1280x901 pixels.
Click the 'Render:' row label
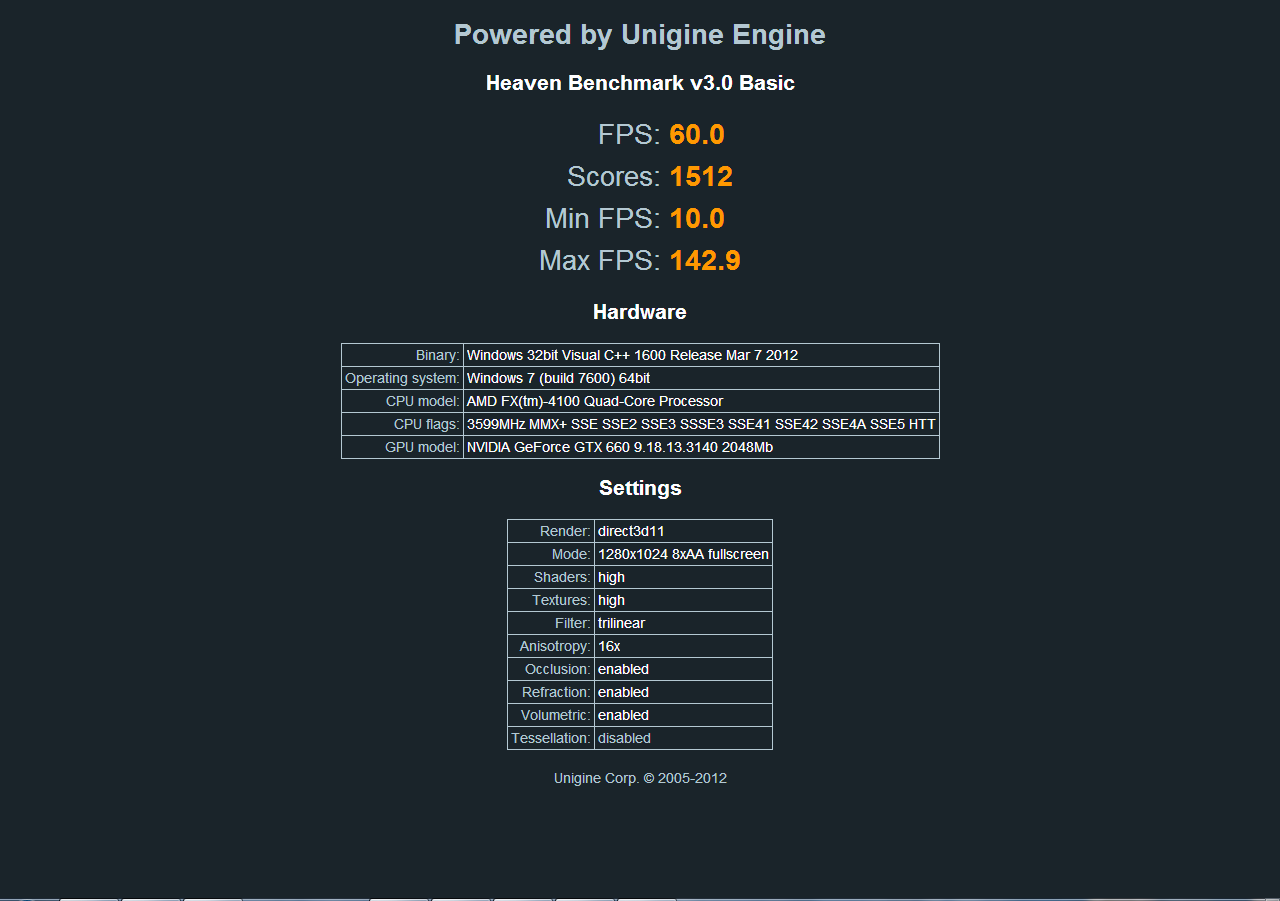[566, 531]
